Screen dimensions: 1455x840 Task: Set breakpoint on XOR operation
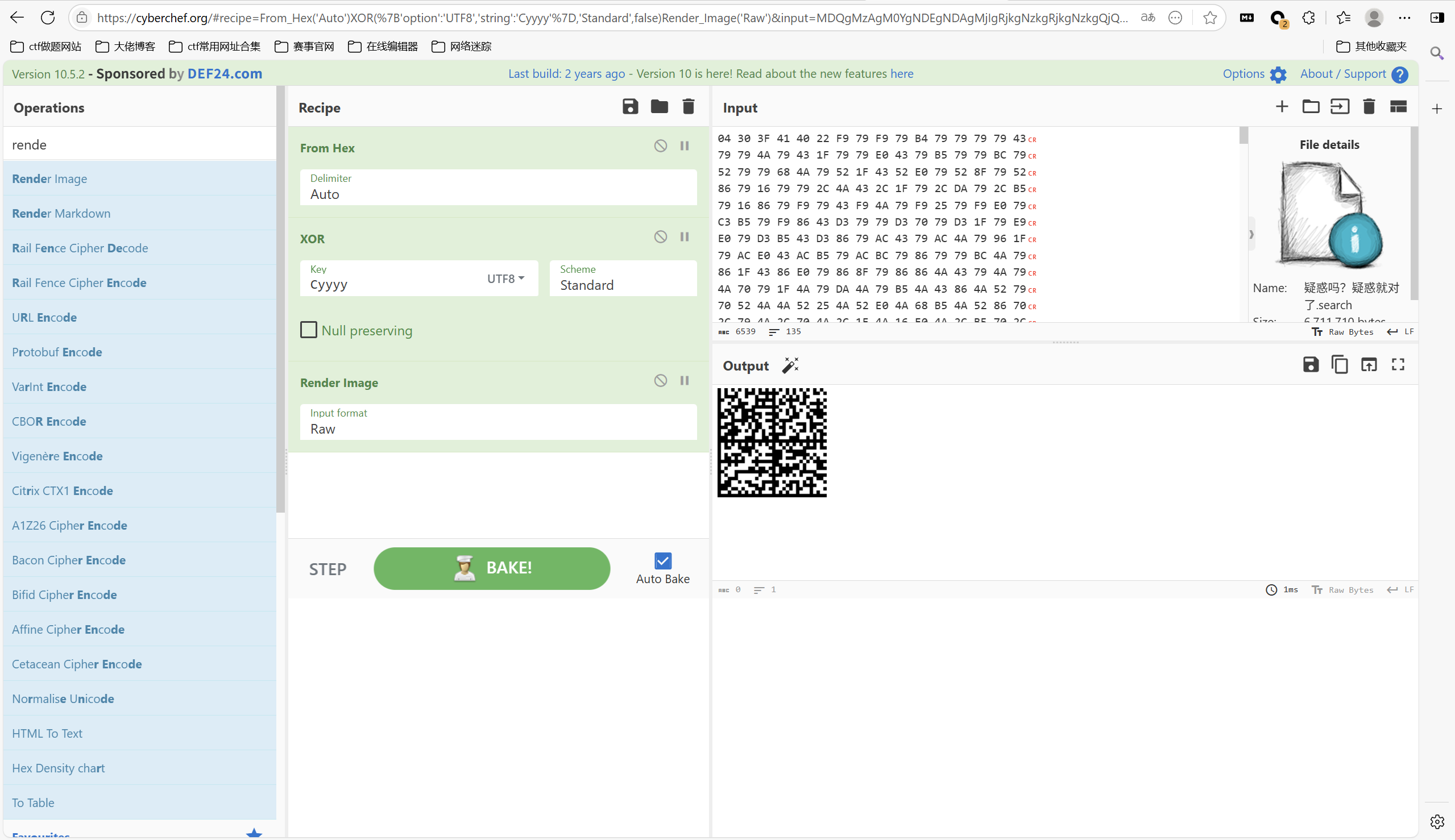pyautogui.click(x=685, y=236)
